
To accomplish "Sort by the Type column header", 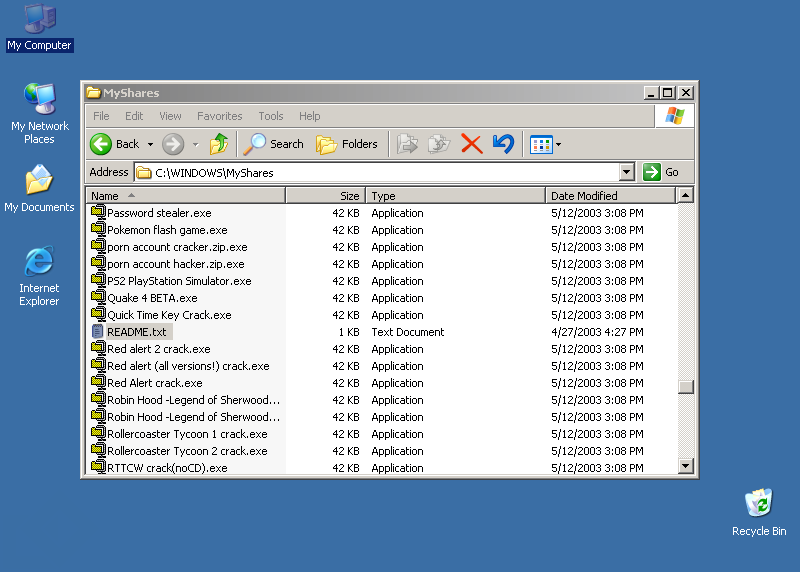I will coord(456,196).
